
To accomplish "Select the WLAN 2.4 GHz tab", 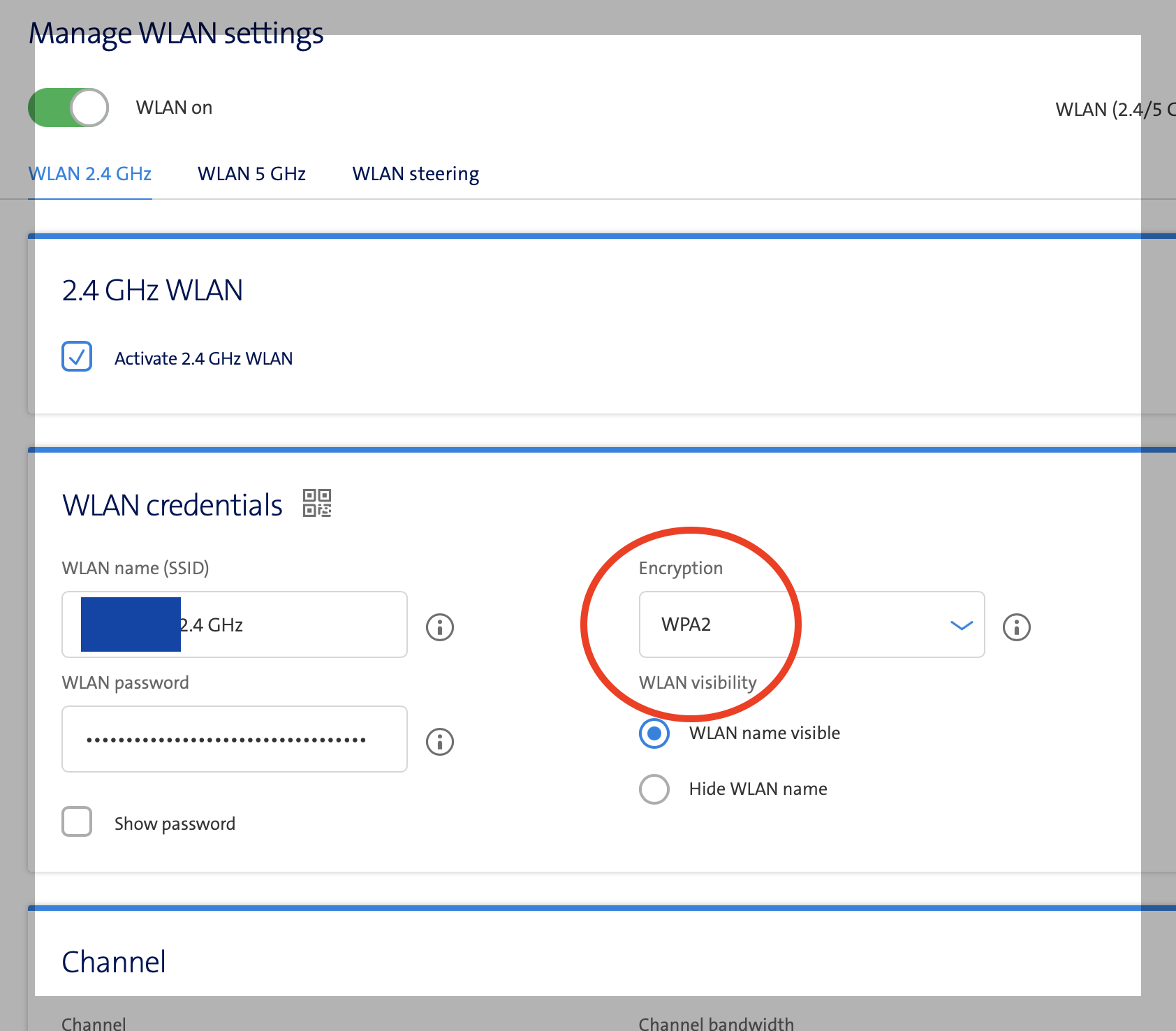I will point(90,173).
